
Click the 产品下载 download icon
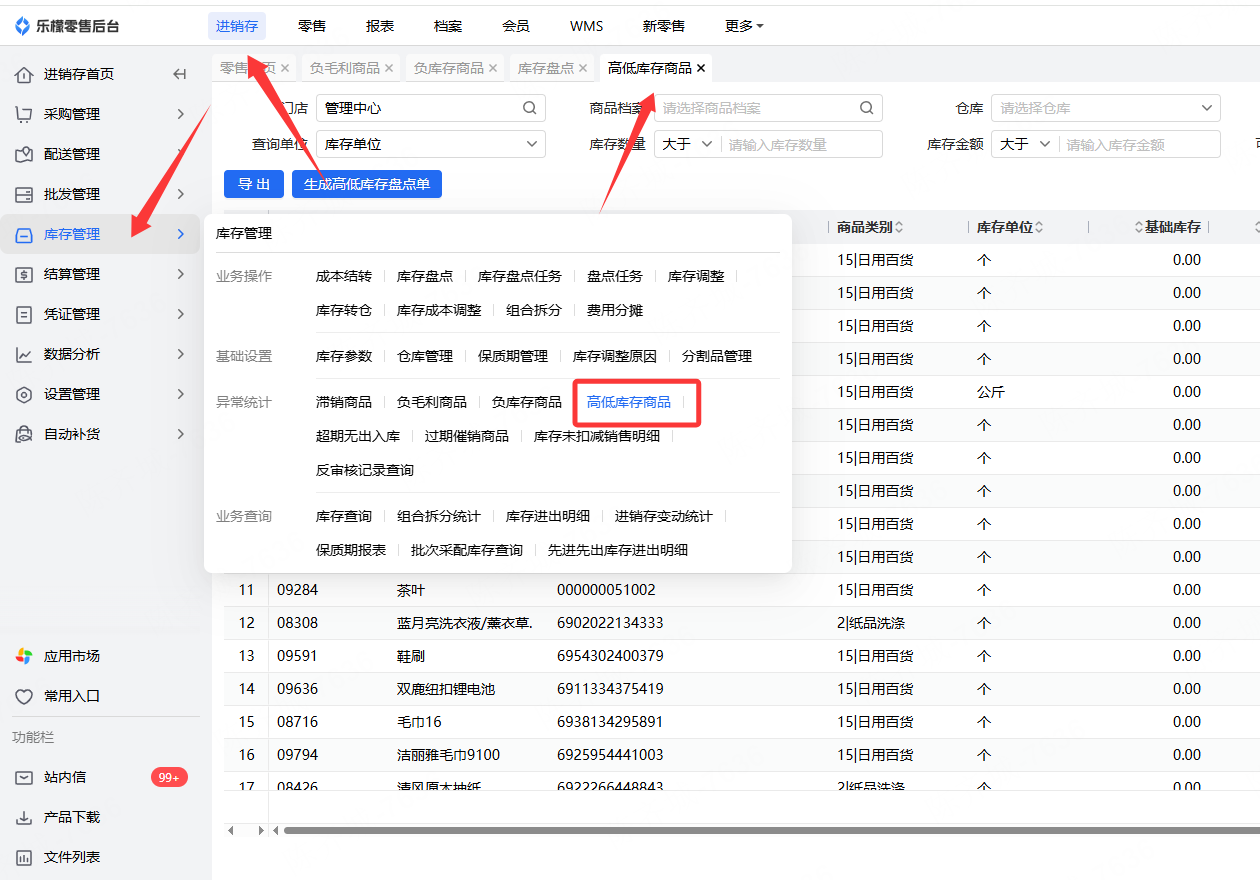click(24, 817)
